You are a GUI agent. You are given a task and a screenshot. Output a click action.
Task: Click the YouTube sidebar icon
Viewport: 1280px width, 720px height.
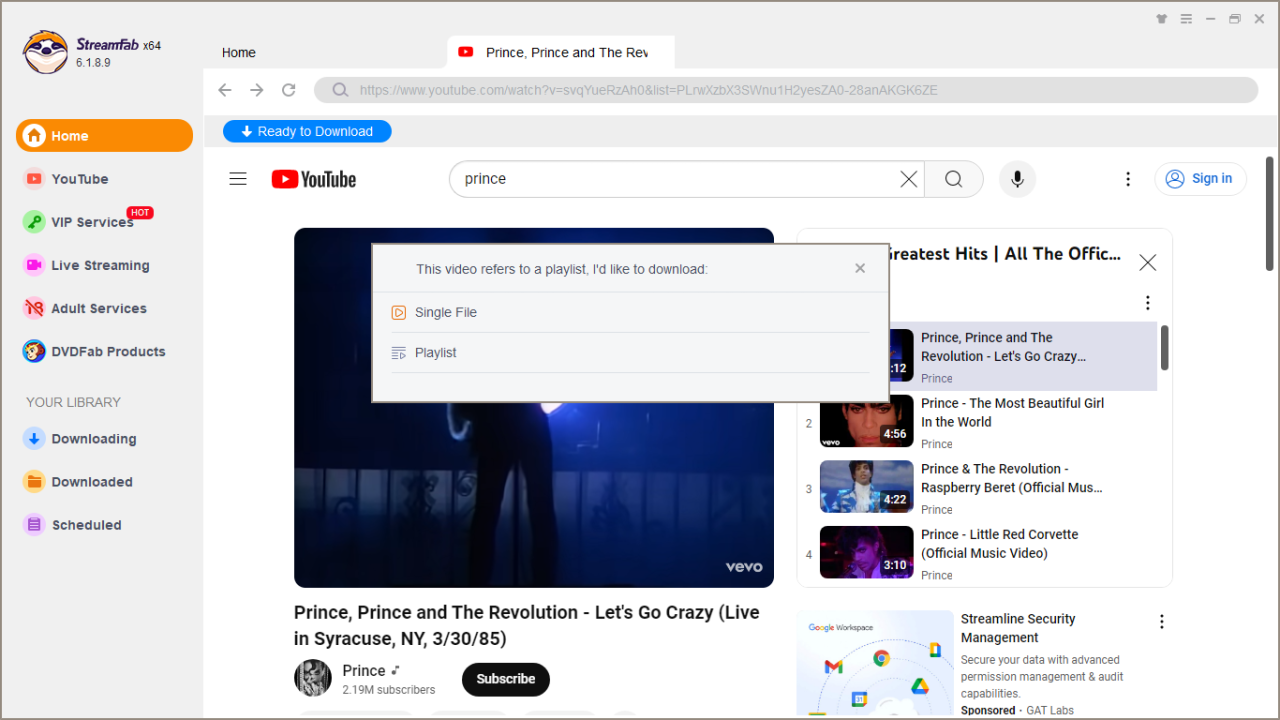(34, 179)
